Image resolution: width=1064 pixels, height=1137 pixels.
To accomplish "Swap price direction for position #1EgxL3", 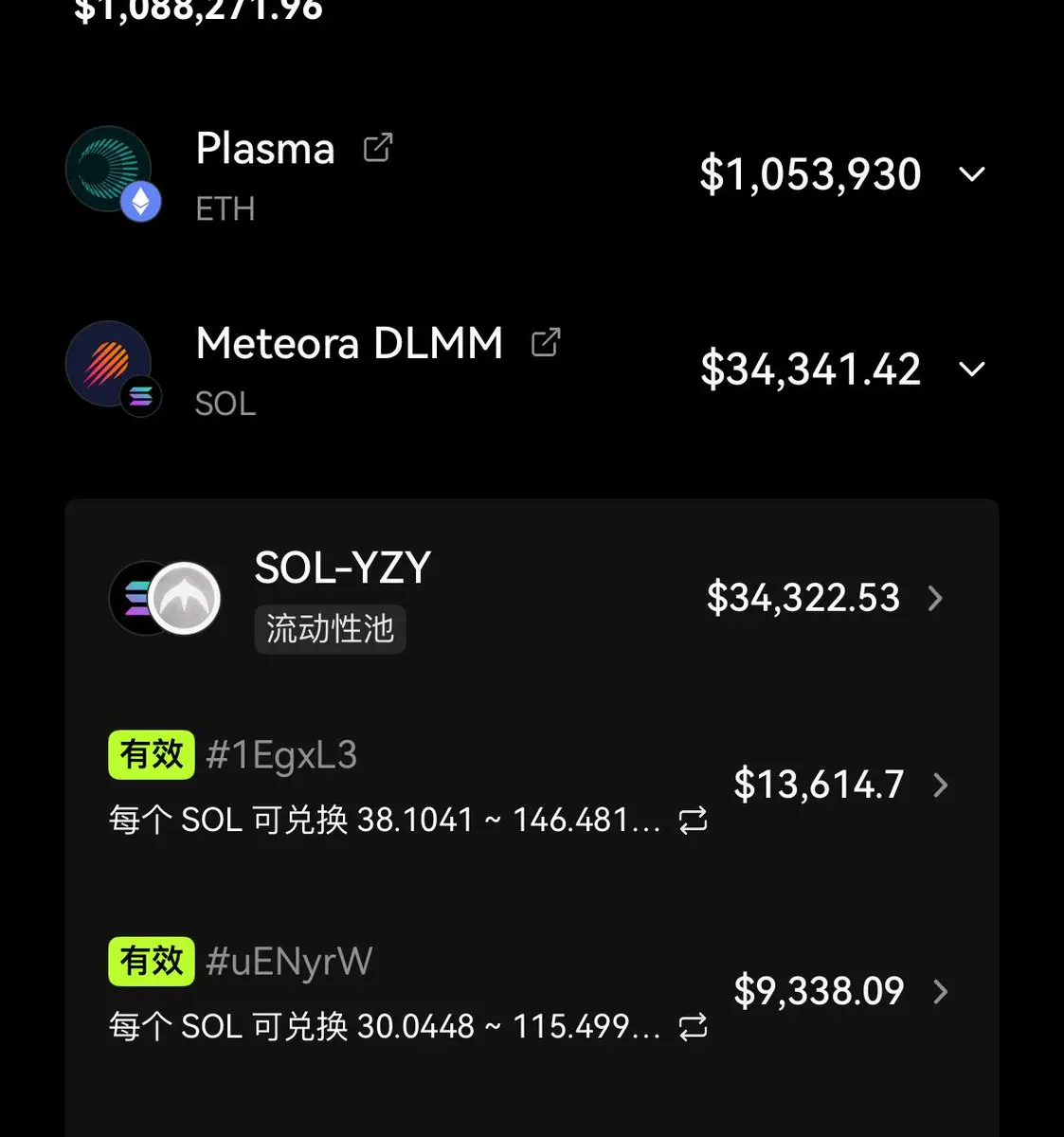I will 694,821.
